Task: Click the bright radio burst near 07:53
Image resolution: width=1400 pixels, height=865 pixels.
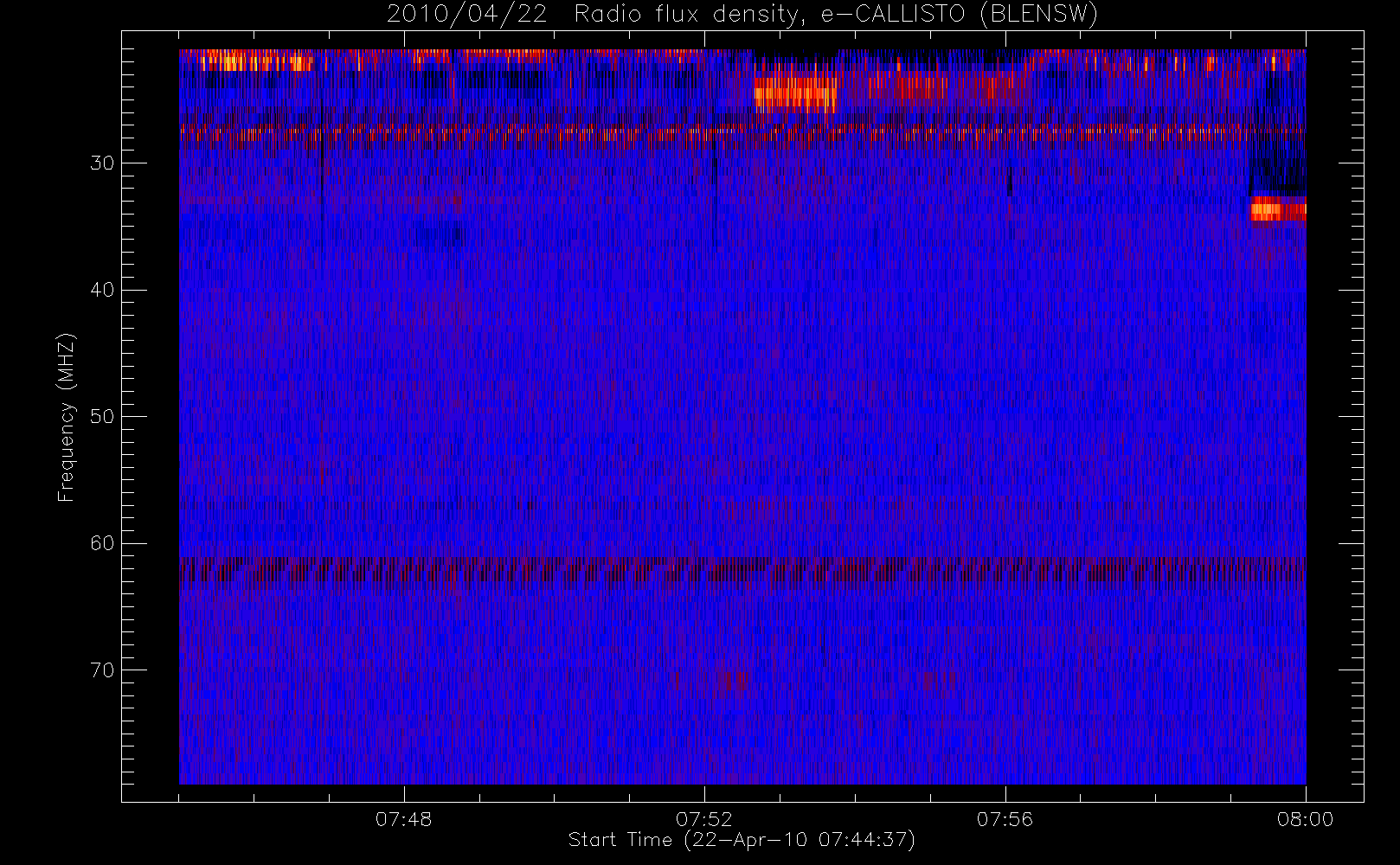Action: click(x=795, y=94)
